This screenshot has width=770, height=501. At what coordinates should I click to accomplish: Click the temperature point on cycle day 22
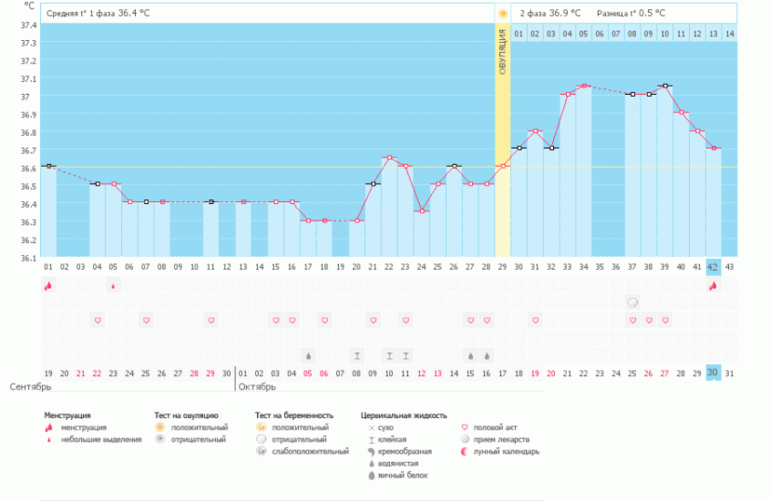[389, 157]
